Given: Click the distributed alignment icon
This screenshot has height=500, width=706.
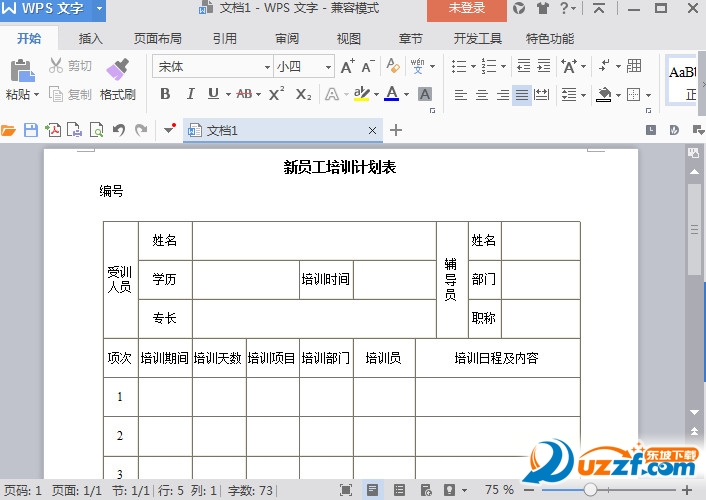Looking at the screenshot, I should pyautogui.click(x=541, y=95).
